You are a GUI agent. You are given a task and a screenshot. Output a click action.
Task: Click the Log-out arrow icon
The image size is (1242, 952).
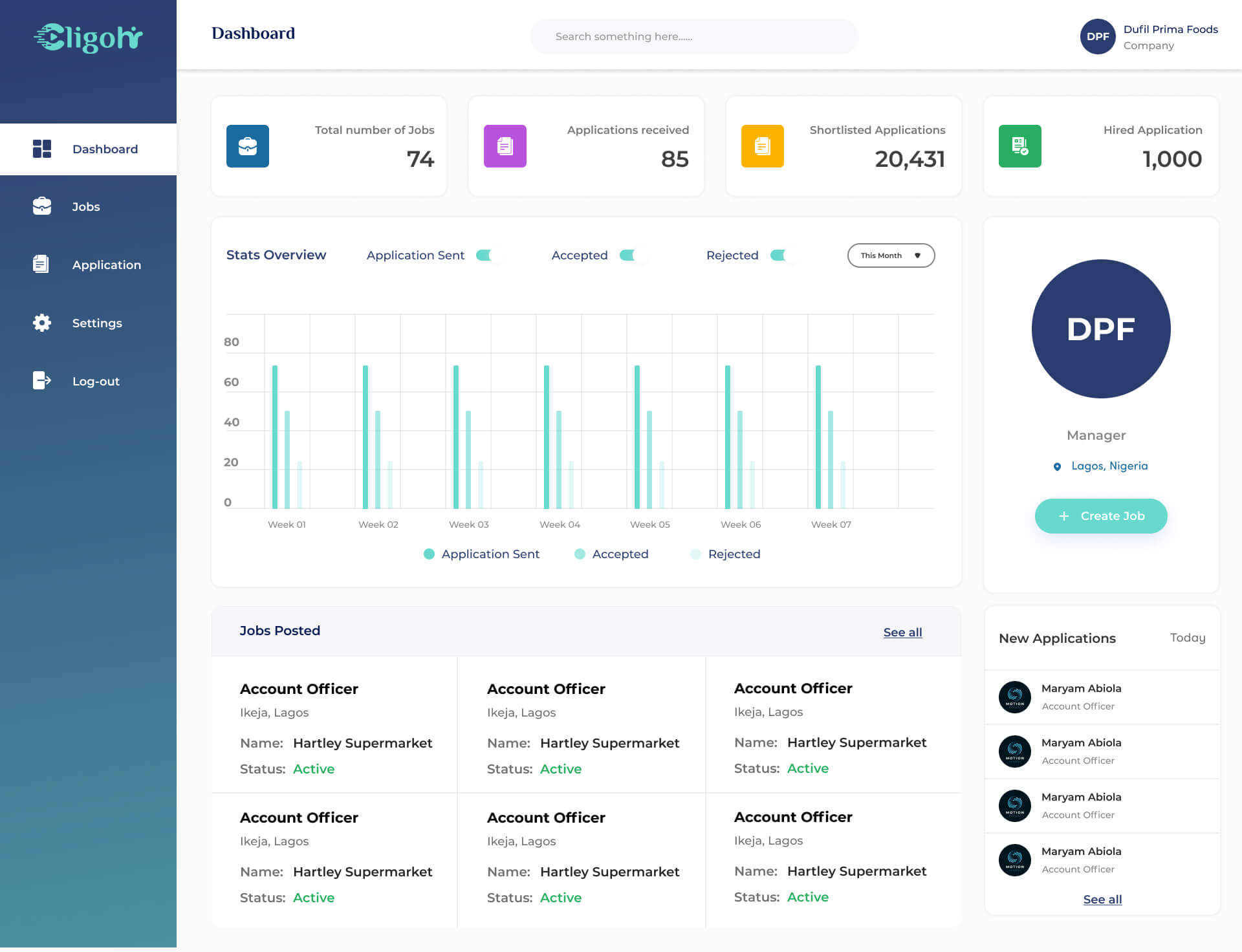coord(42,381)
